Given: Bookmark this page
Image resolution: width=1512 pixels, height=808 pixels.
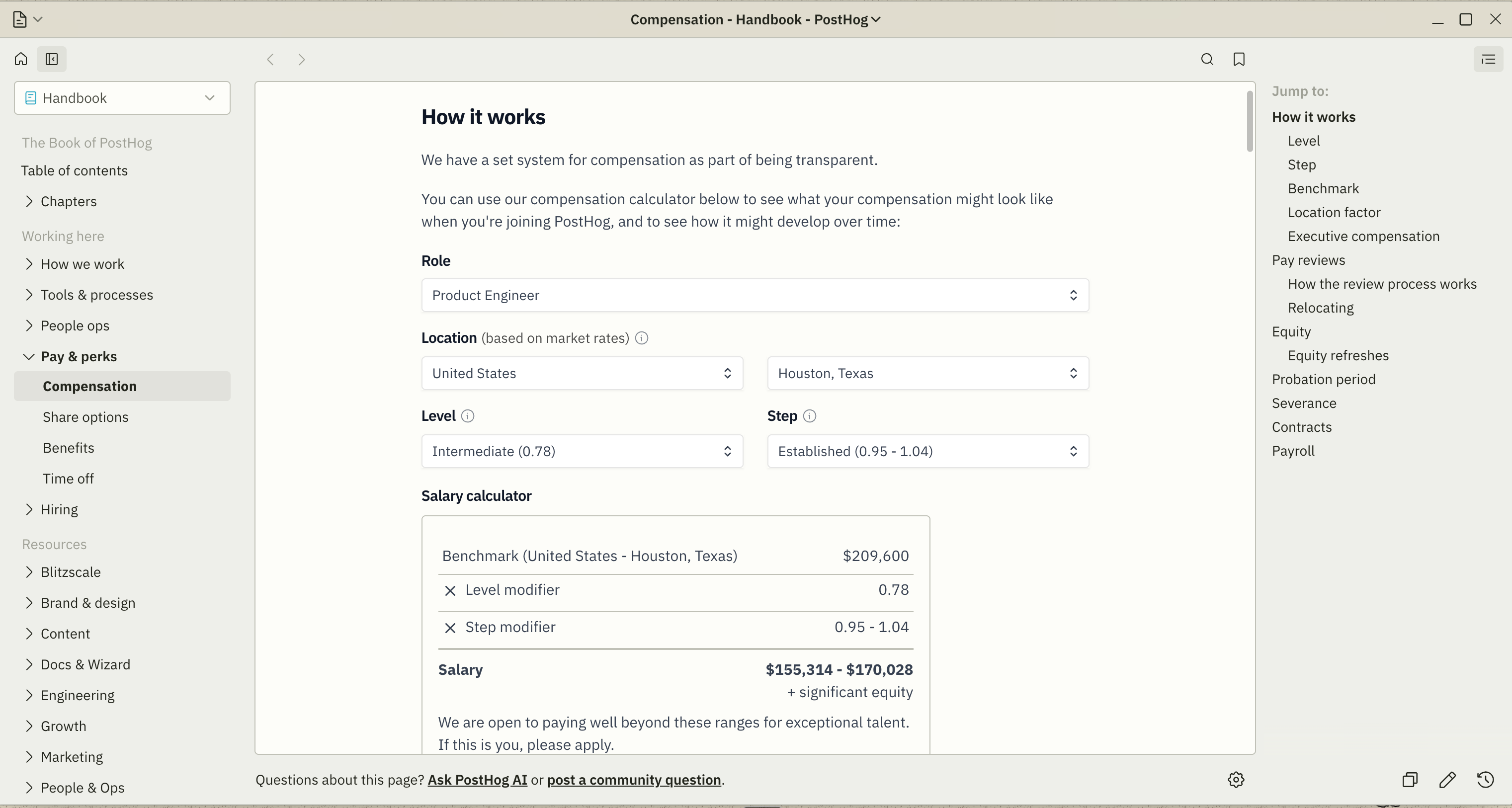Looking at the screenshot, I should pyautogui.click(x=1239, y=59).
